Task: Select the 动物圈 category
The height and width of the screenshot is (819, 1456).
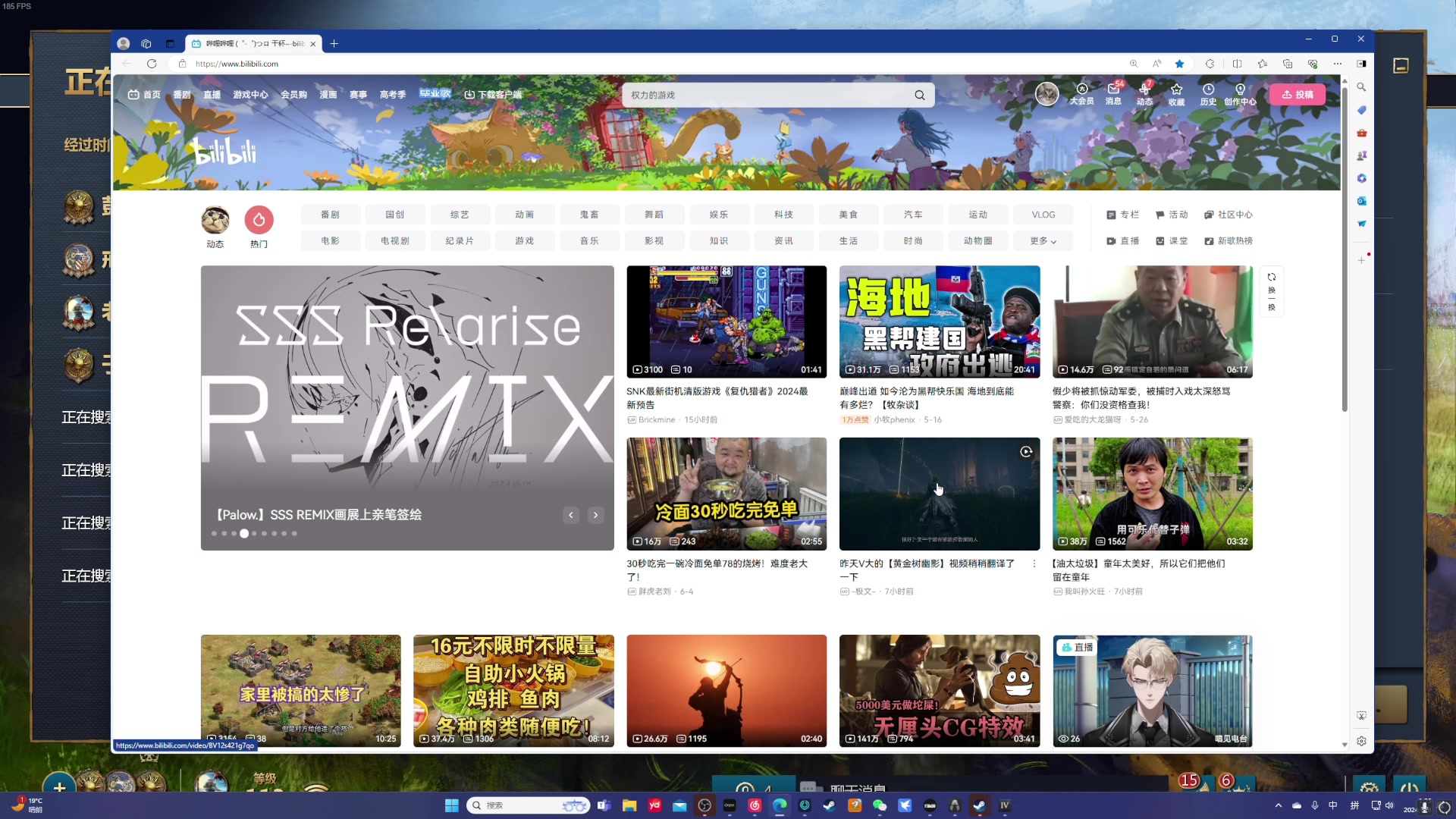Action: pyautogui.click(x=978, y=241)
